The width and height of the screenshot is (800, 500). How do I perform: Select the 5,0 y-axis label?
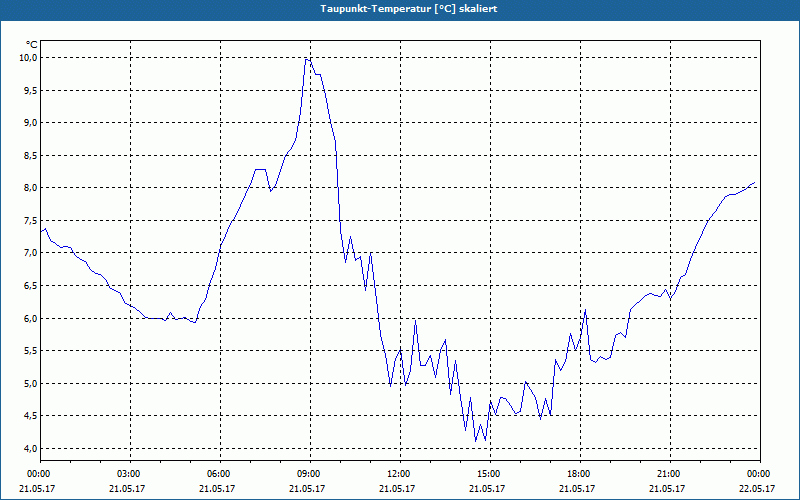pos(31,383)
